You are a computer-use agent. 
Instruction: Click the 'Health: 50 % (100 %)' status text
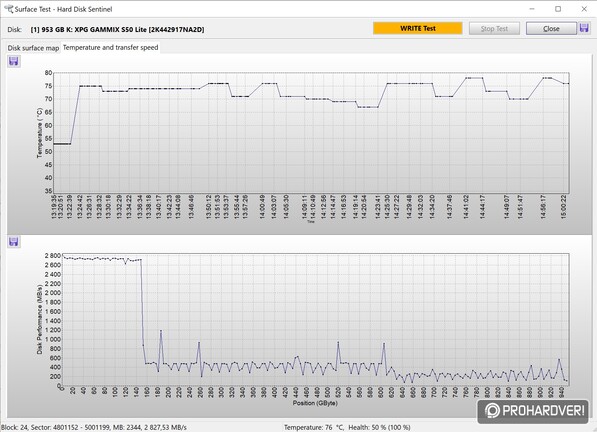tap(379, 427)
